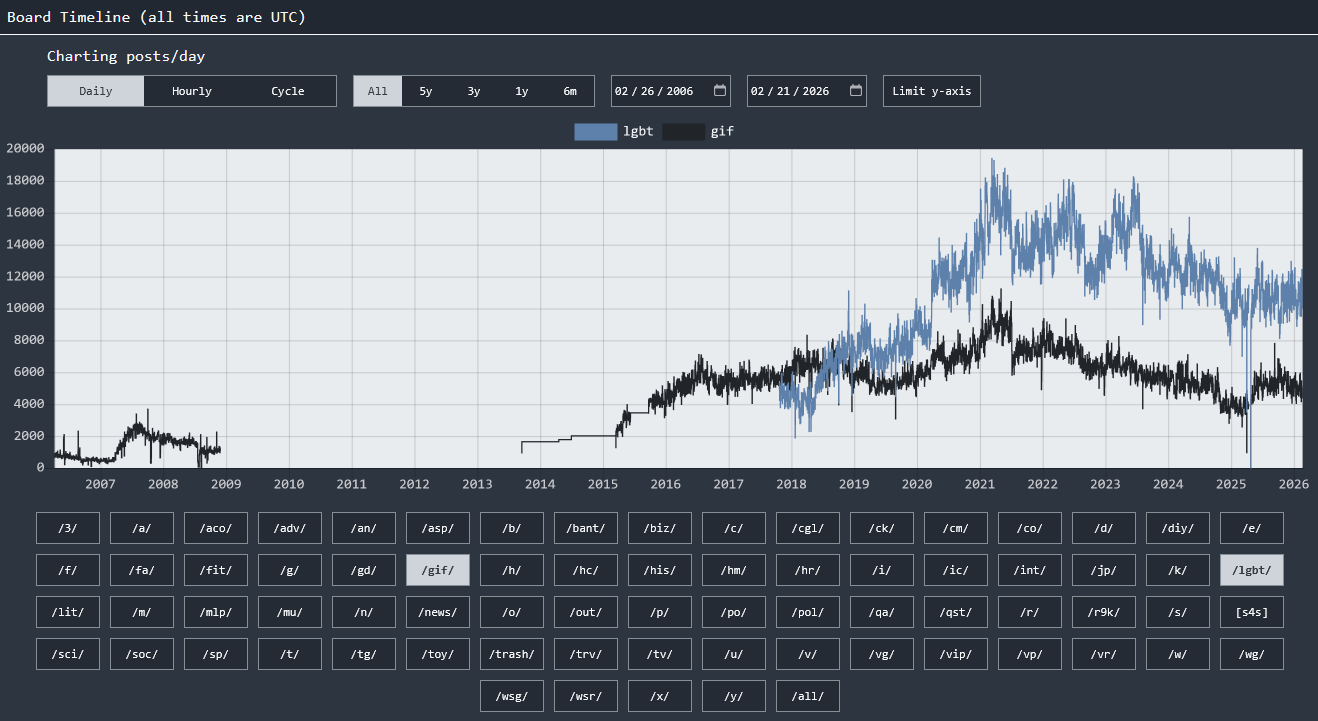Toggle the /all/ boards button

click(x=808, y=696)
